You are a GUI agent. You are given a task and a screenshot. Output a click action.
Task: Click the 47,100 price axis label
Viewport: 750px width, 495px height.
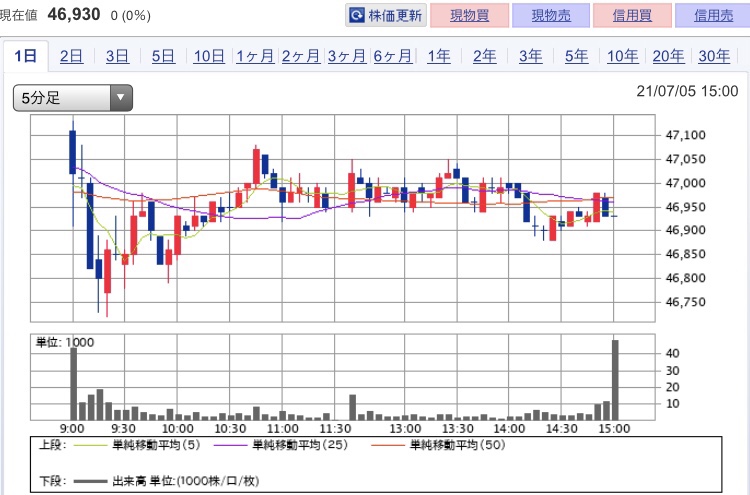685,135
